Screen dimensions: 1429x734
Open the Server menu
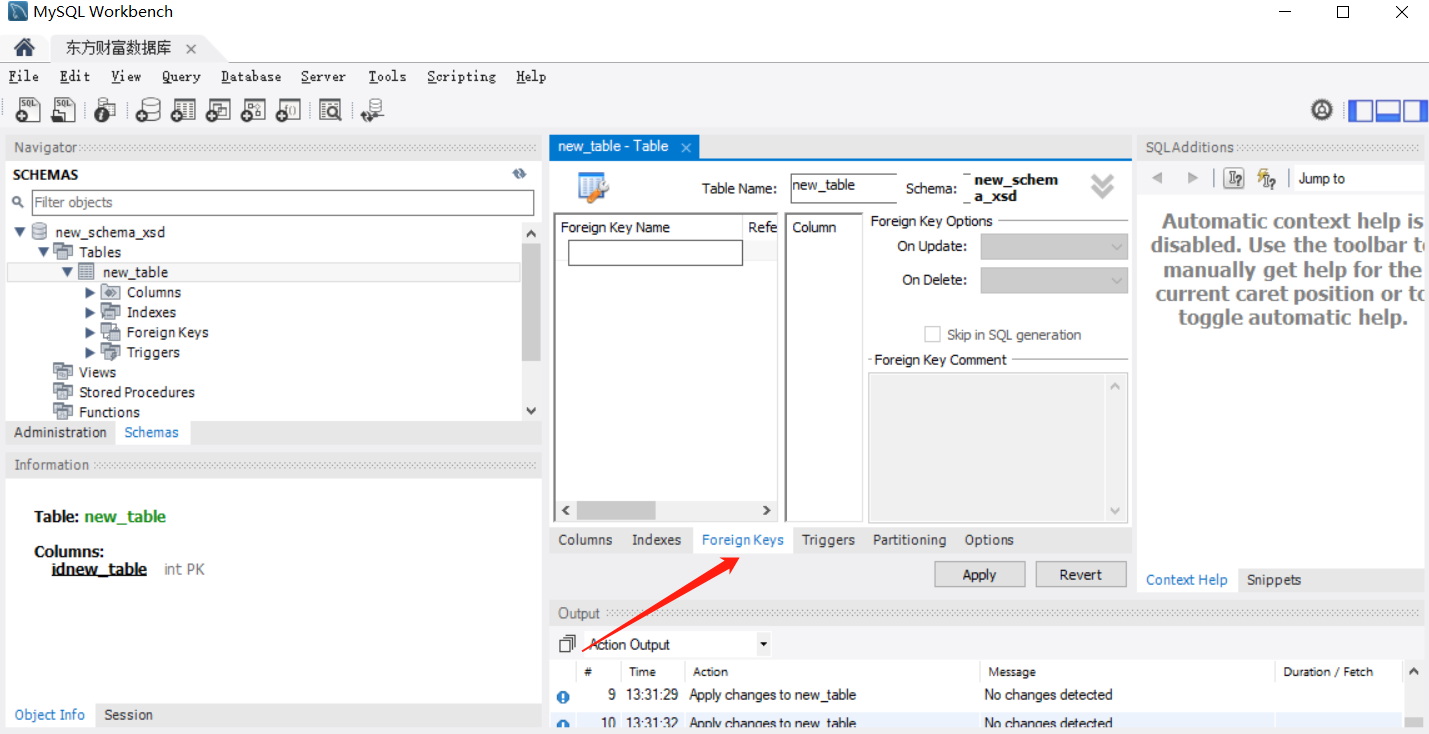point(323,76)
